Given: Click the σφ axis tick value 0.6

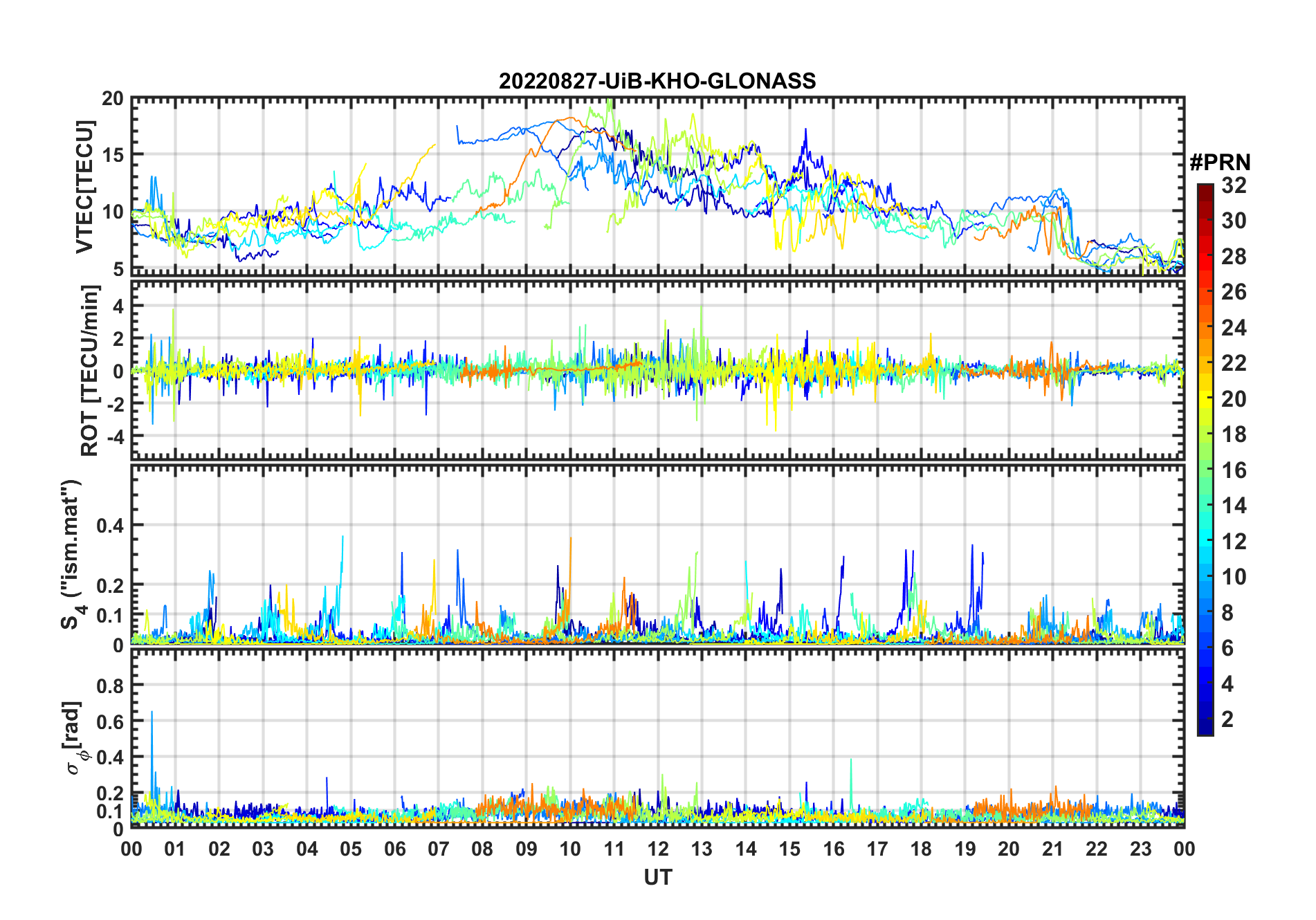Looking at the screenshot, I should (x=110, y=722).
